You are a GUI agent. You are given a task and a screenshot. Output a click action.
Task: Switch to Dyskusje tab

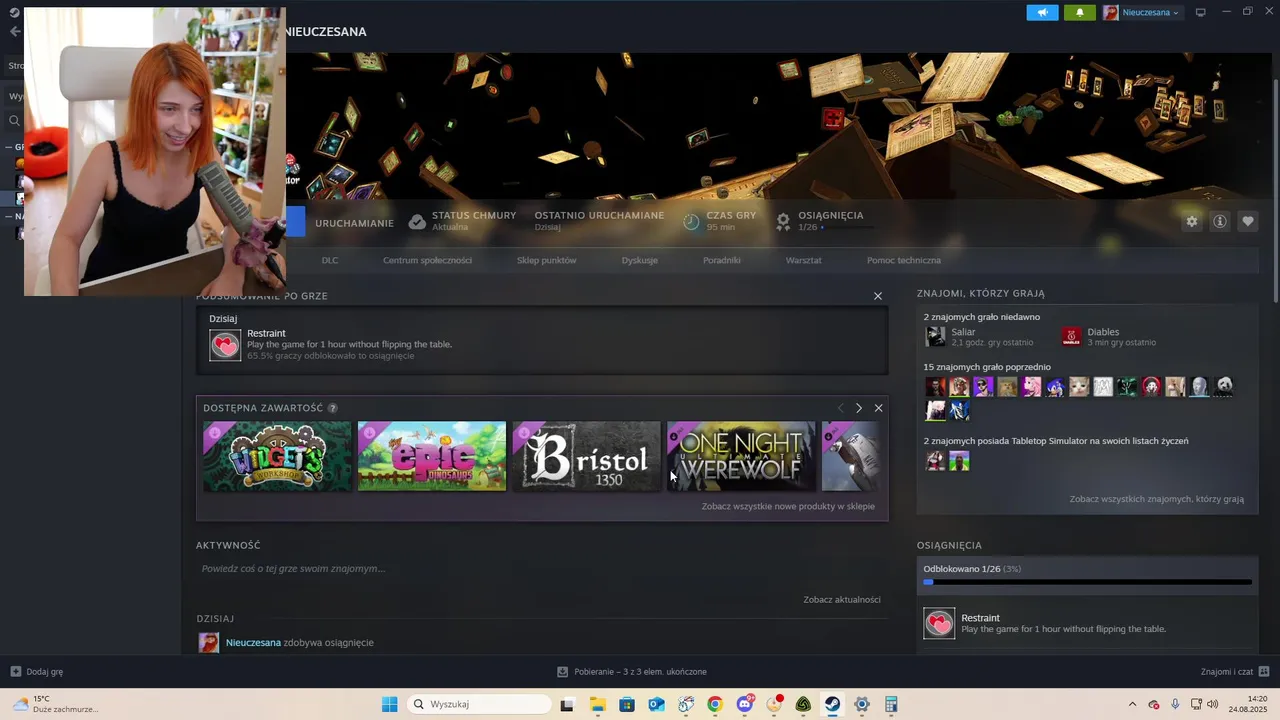[x=639, y=260]
